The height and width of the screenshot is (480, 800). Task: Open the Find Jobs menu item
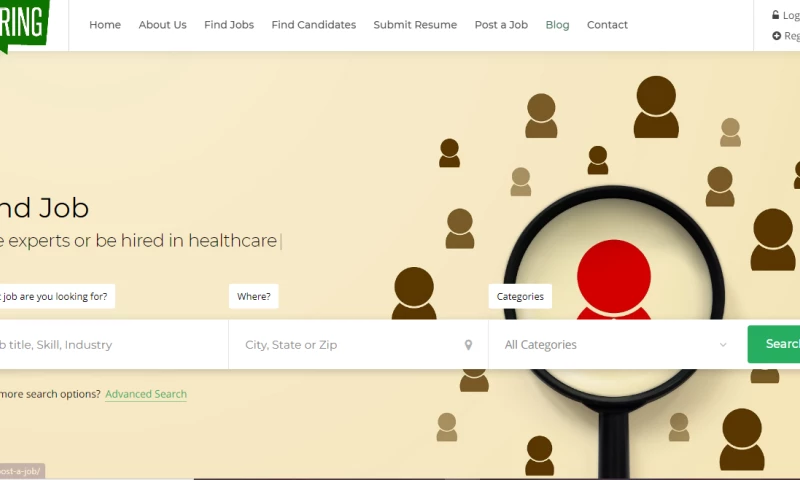[x=229, y=25]
